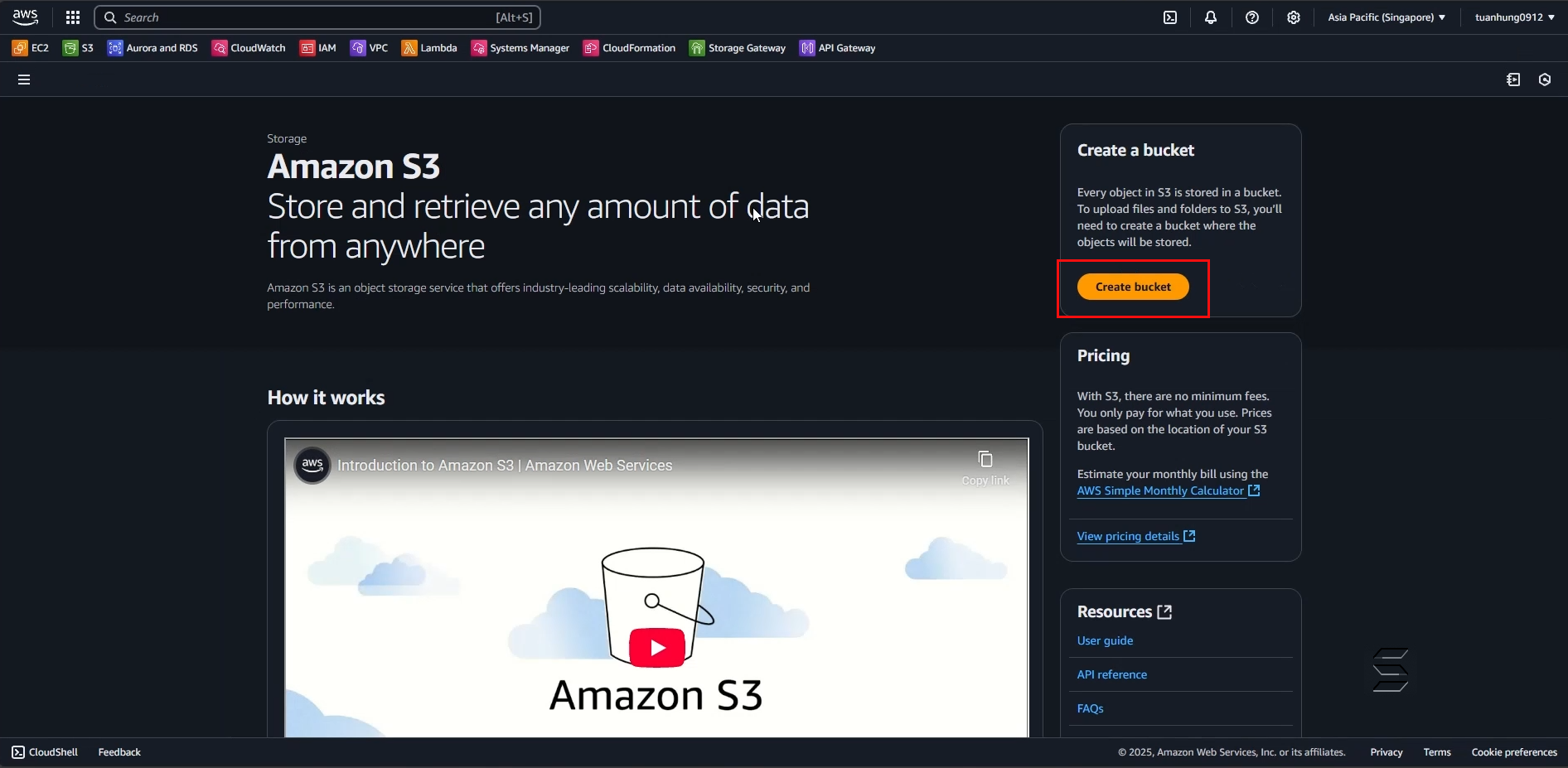
Task: Open the notifications bell
Action: coord(1211,17)
